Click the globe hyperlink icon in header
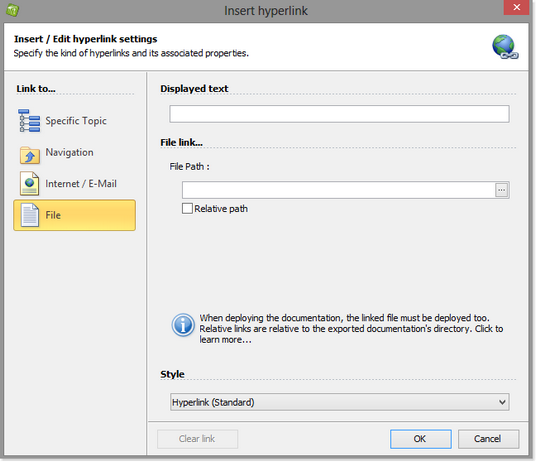 [505, 47]
